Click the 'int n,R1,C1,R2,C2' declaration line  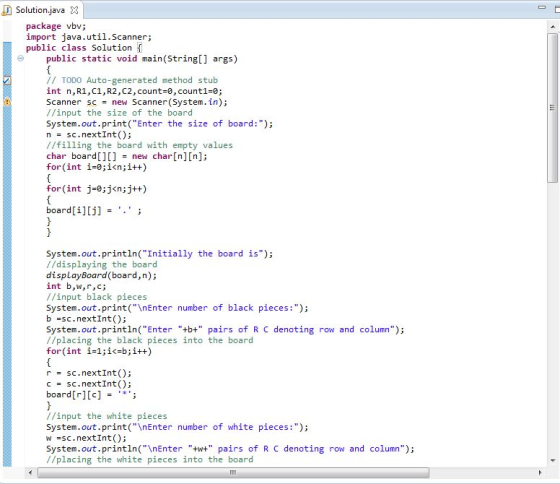click(134, 91)
